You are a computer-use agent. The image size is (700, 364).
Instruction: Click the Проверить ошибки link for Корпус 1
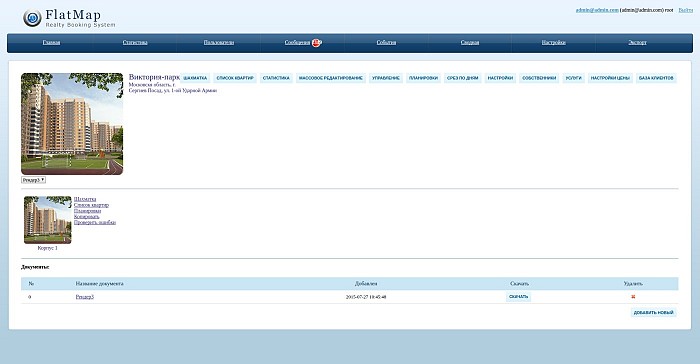coord(95,222)
